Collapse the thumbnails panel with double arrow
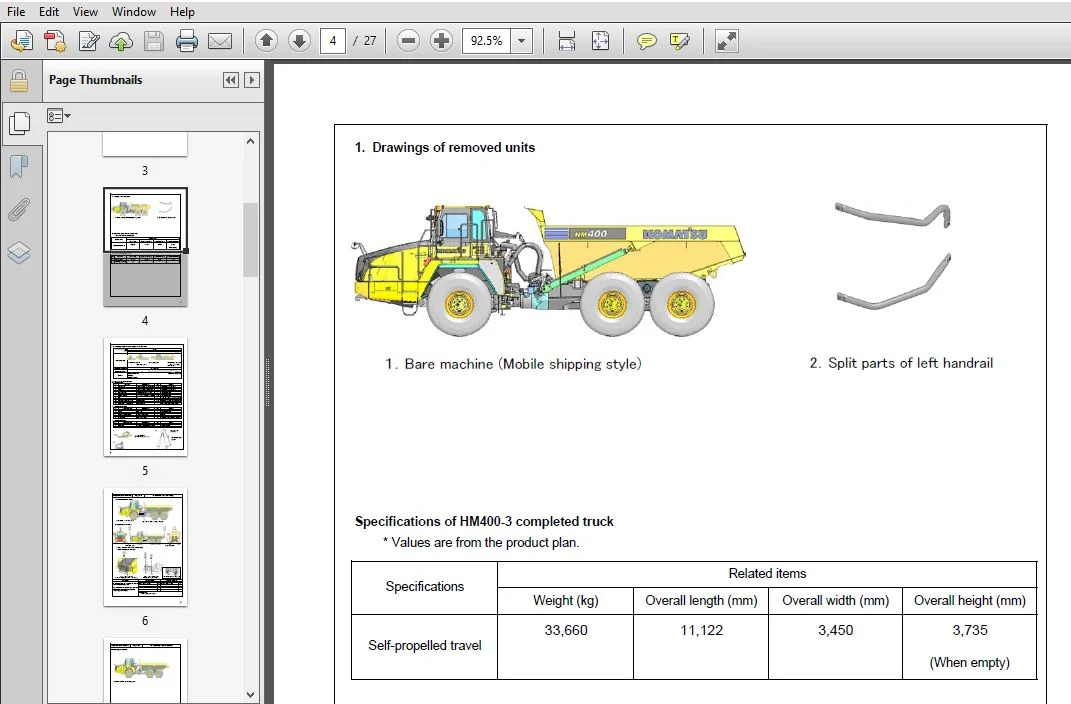The image size is (1071, 704). click(x=231, y=80)
